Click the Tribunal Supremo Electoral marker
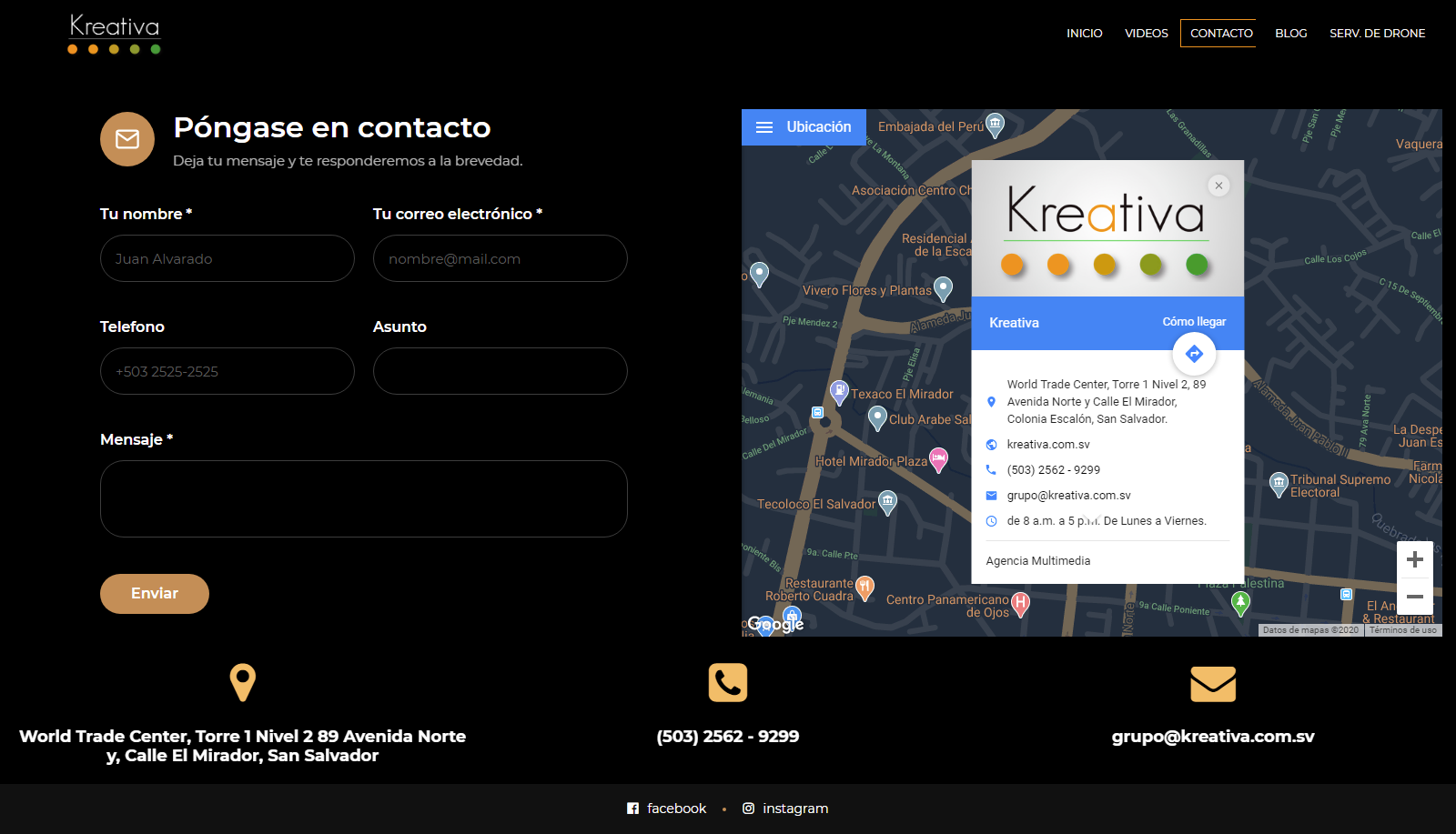 (1279, 482)
